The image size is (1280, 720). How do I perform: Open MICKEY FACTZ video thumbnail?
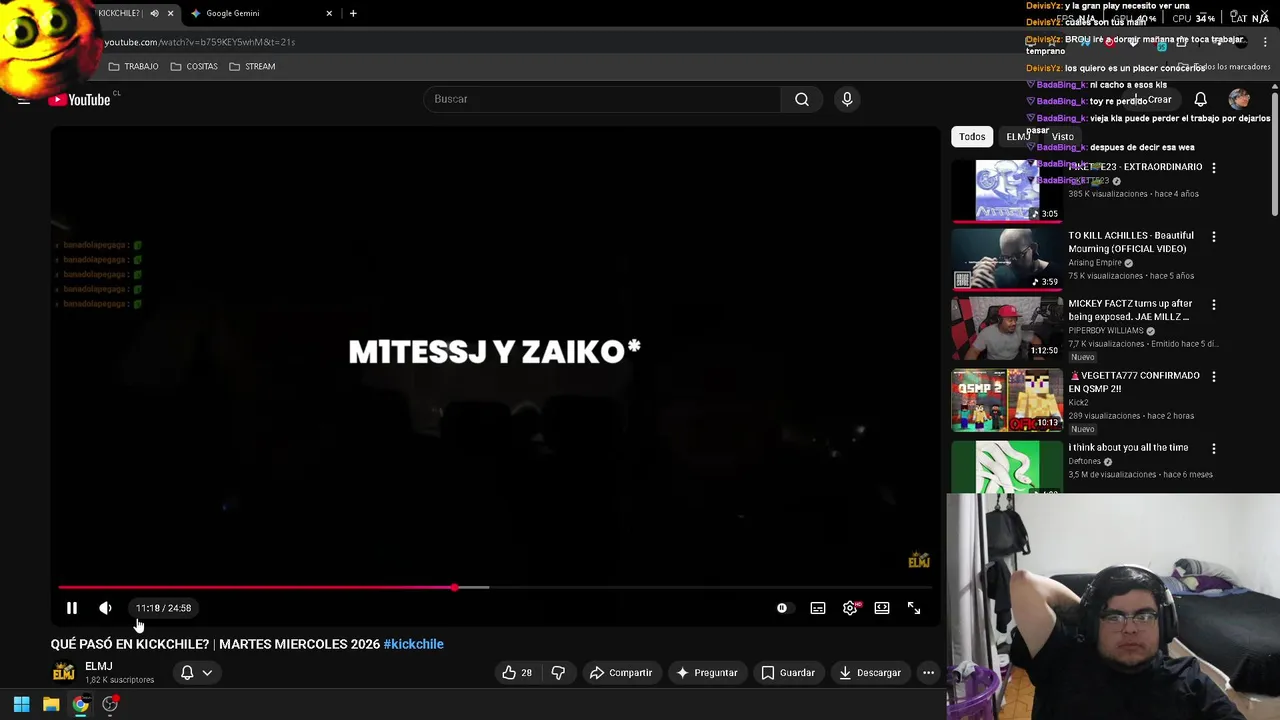1006,328
